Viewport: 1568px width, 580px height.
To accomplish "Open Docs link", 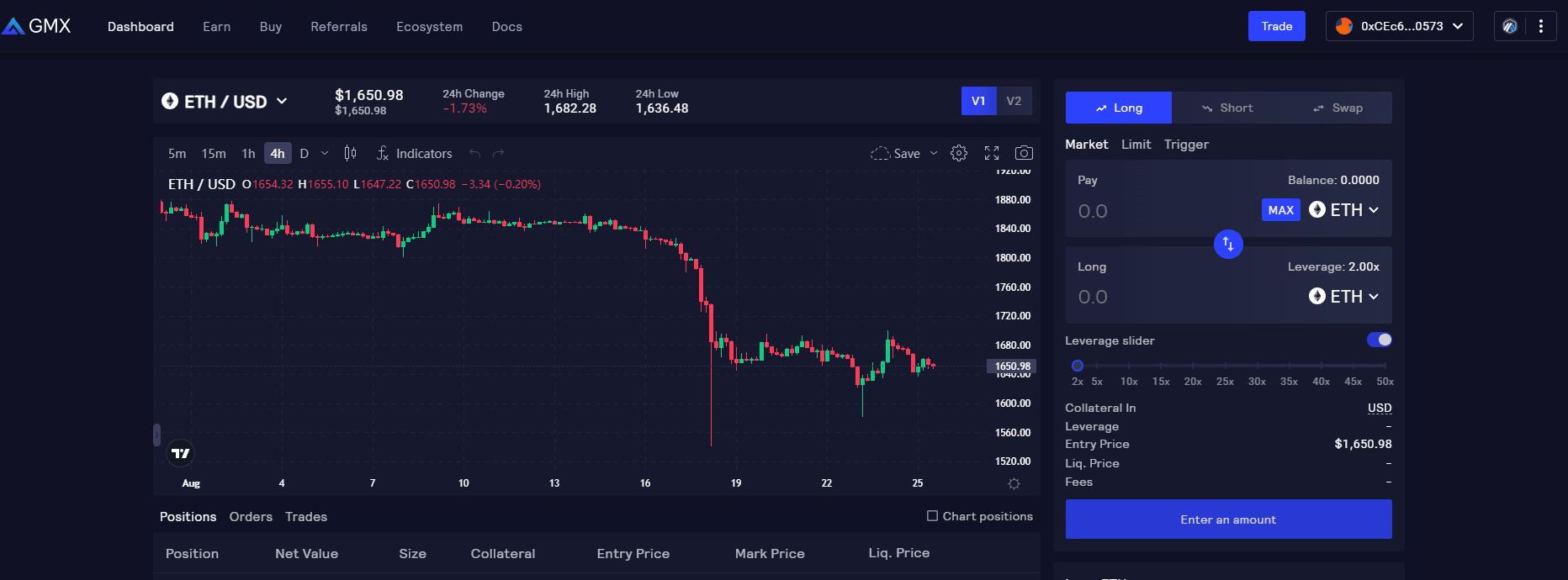I will (x=506, y=27).
